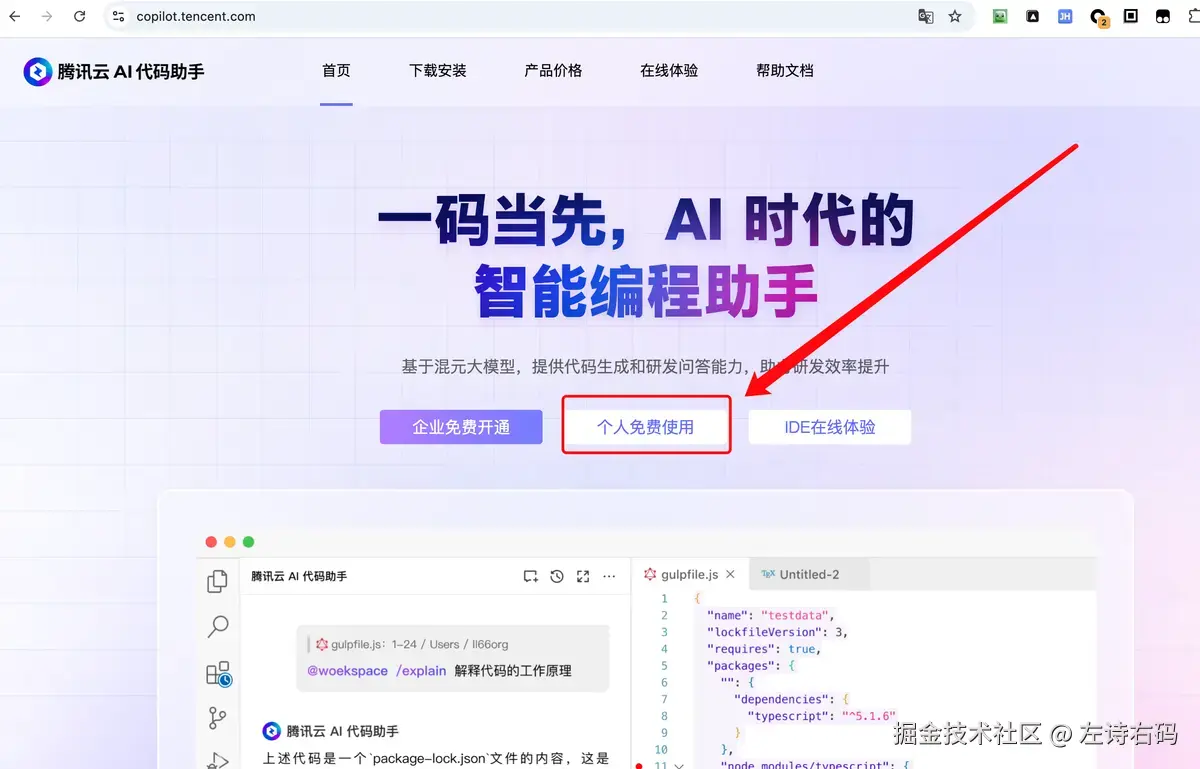Image resolution: width=1200 pixels, height=769 pixels.
Task: Open the 在线体验 menu item
Action: [x=669, y=71]
